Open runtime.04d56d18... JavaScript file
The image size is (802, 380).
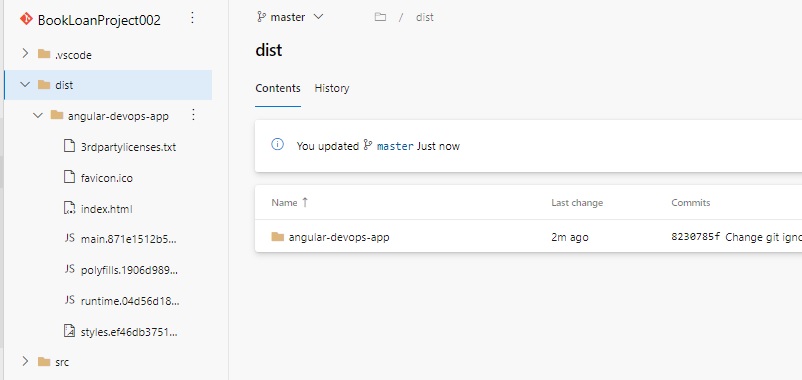pyautogui.click(x=130, y=301)
